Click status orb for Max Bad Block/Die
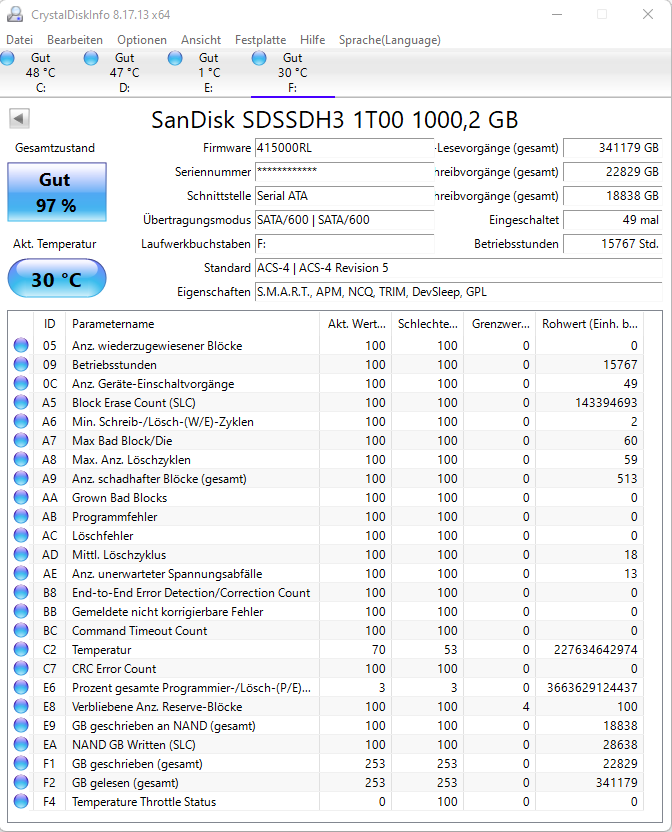Viewport: 672px width, 832px height. [21, 440]
